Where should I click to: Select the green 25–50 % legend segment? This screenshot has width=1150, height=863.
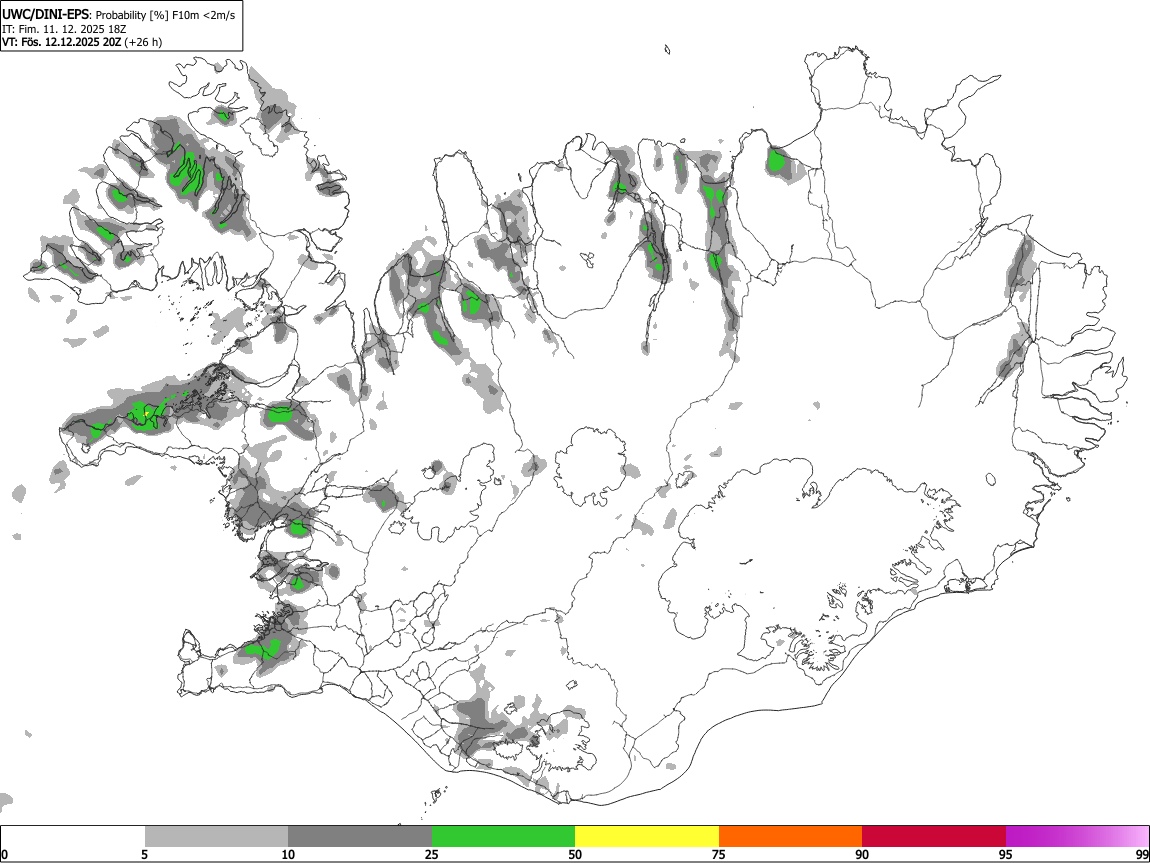(503, 836)
